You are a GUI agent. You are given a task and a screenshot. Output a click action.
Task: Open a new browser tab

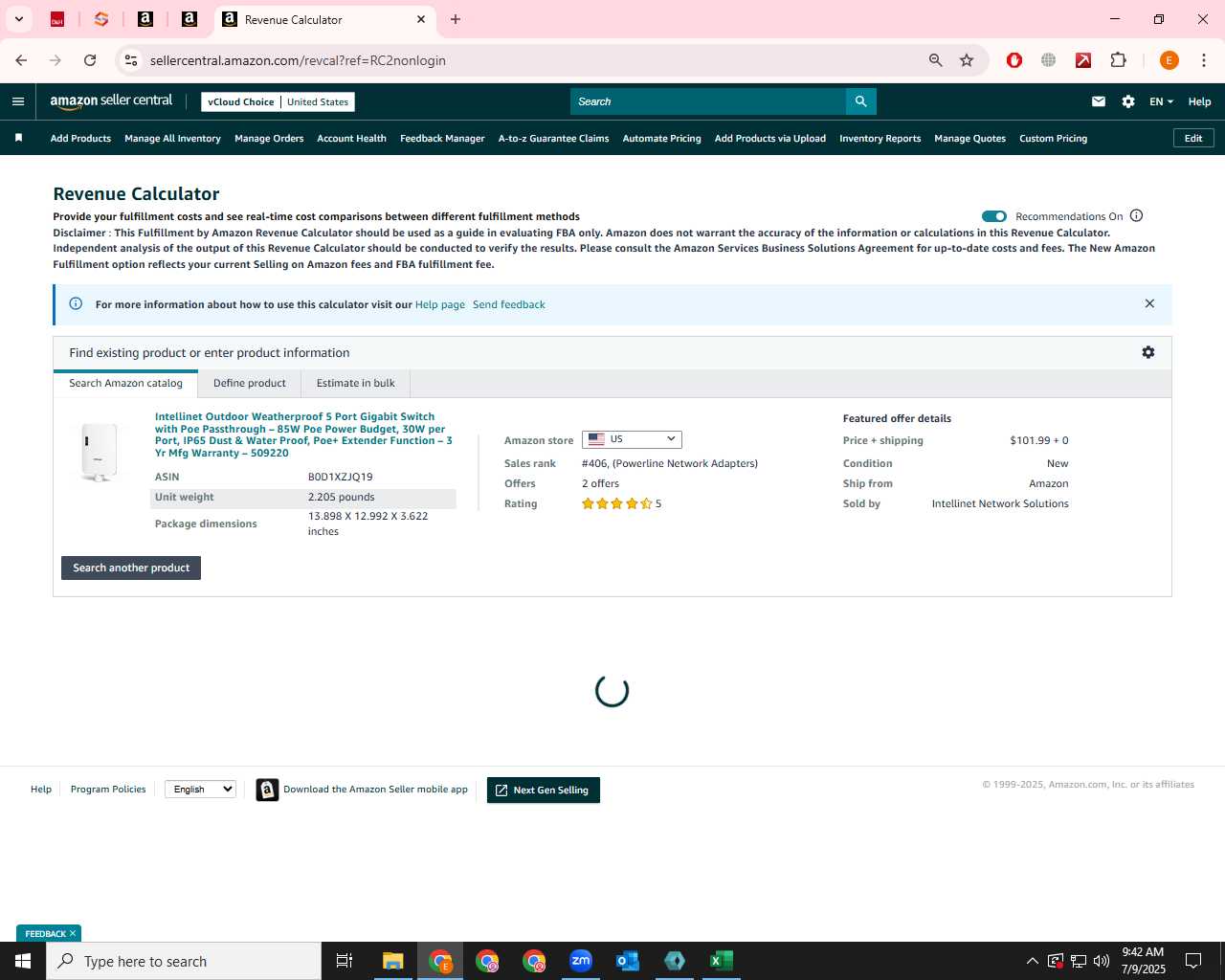click(x=456, y=19)
